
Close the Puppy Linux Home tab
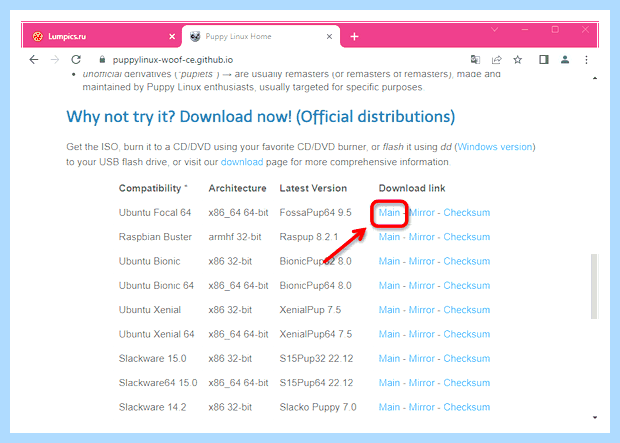tap(329, 36)
